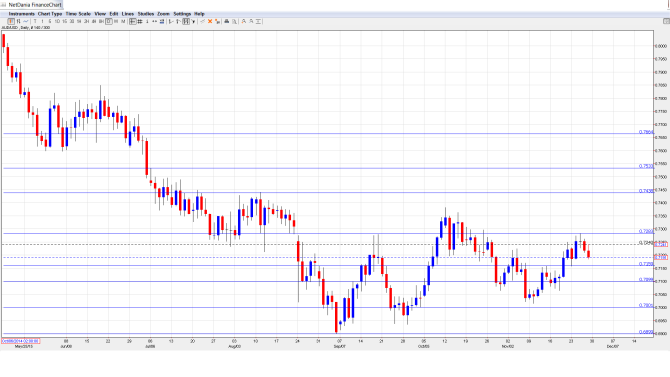Select the OHLC bar chart type icon
670x377 pixels.
click(18, 21)
